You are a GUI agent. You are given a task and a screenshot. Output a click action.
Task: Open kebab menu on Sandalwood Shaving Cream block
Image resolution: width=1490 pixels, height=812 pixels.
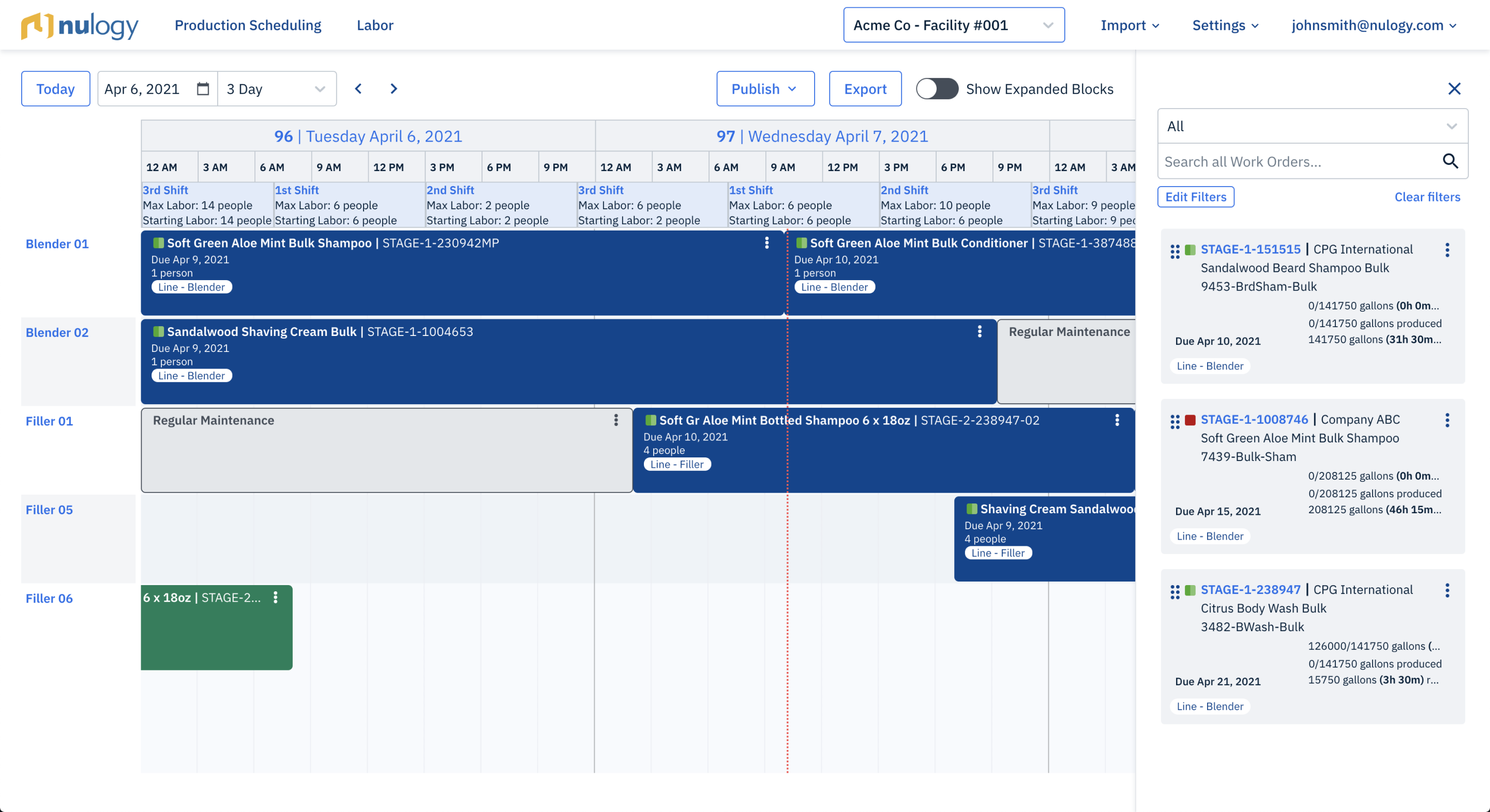tap(979, 332)
